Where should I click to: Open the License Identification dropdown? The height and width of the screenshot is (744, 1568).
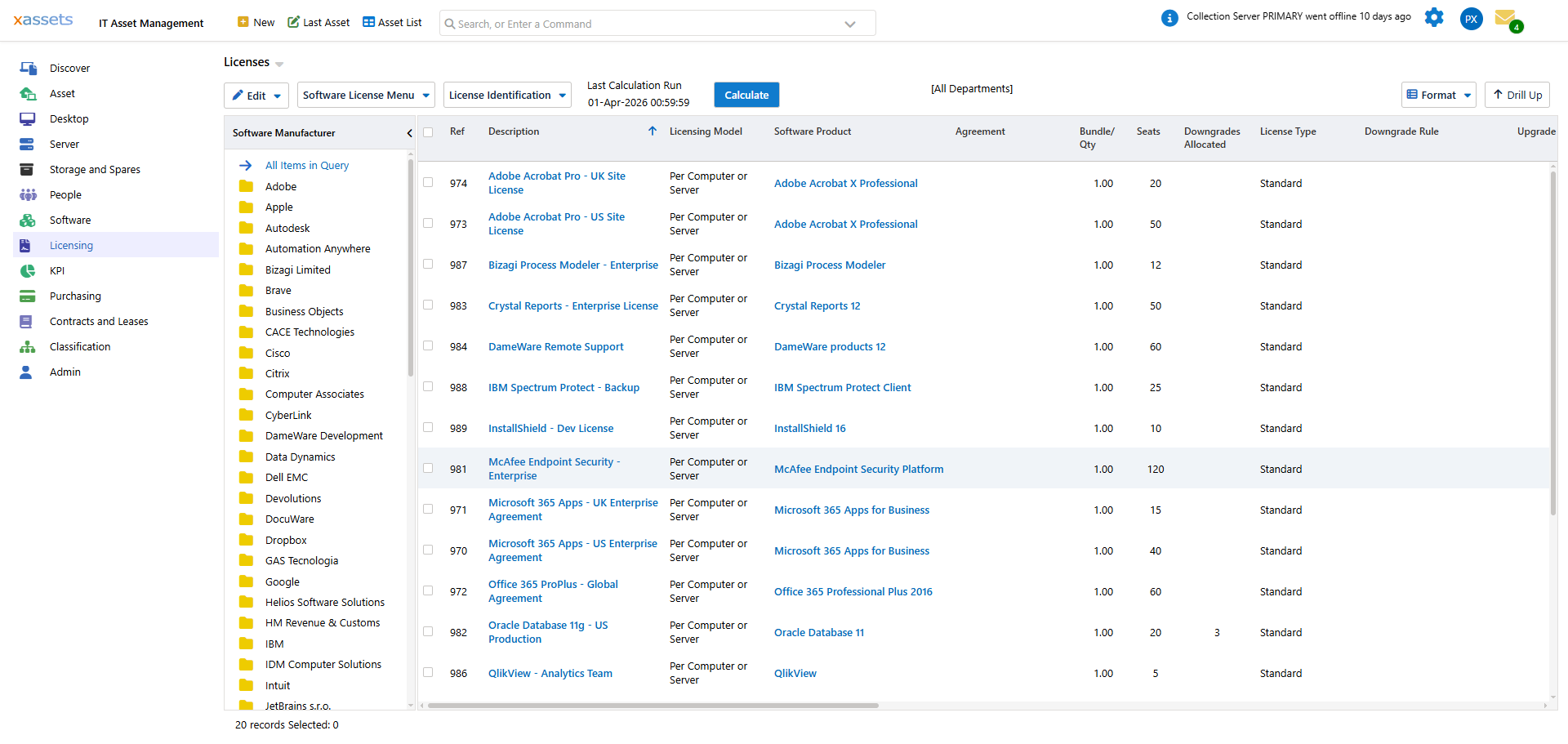(x=506, y=95)
